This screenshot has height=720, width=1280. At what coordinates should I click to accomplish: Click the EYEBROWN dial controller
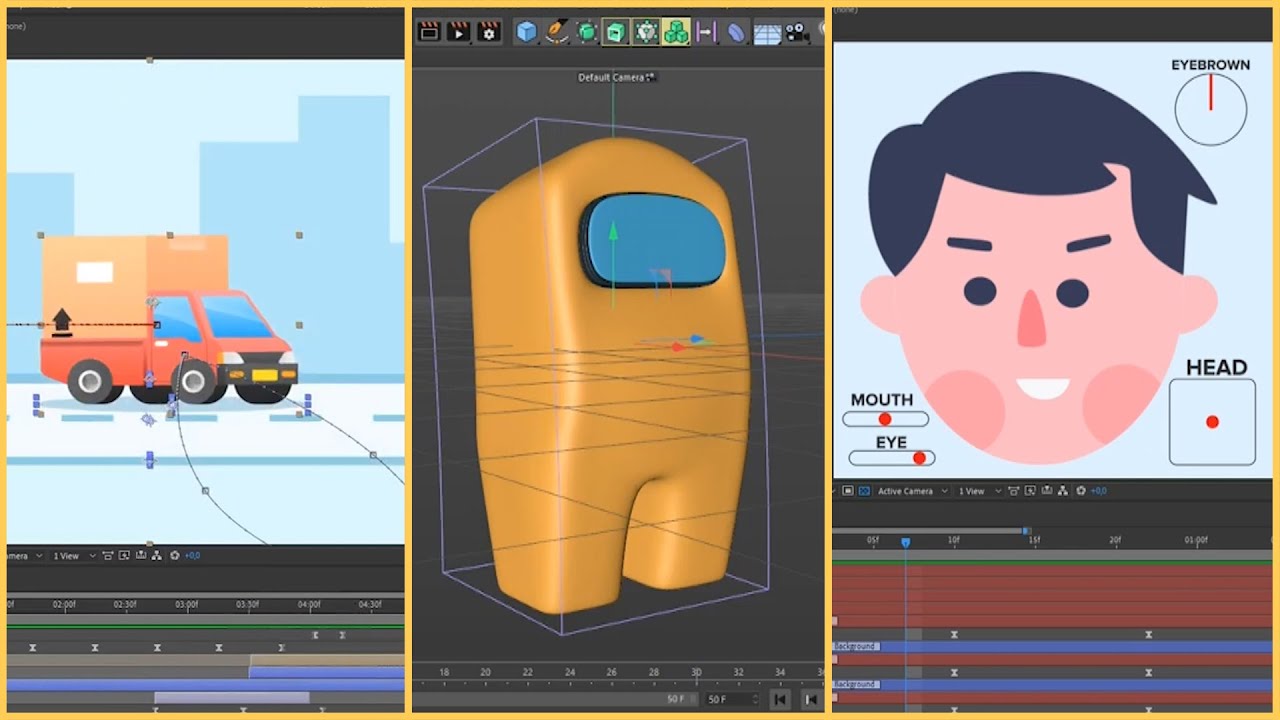(1210, 109)
